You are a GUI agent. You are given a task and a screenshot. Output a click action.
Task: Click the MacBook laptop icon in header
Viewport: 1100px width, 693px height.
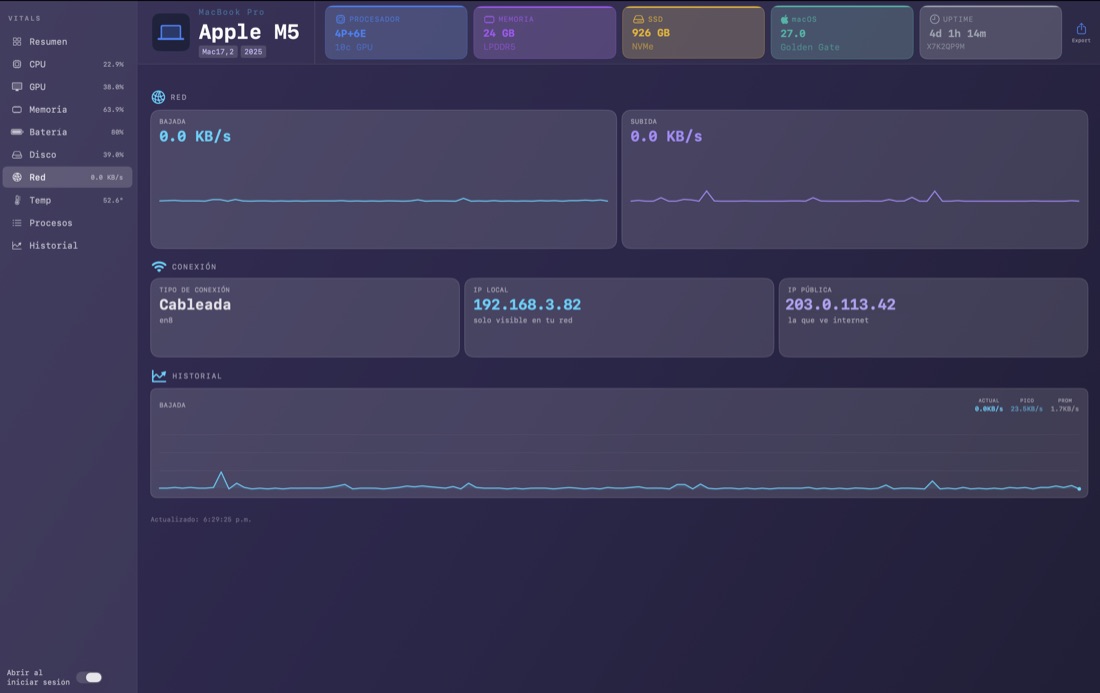click(170, 32)
